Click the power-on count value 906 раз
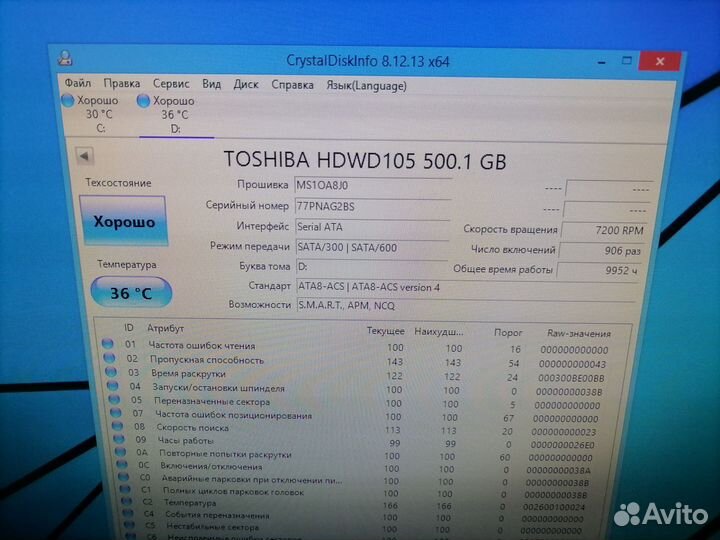Image resolution: width=720 pixels, height=540 pixels. pyautogui.click(x=601, y=251)
